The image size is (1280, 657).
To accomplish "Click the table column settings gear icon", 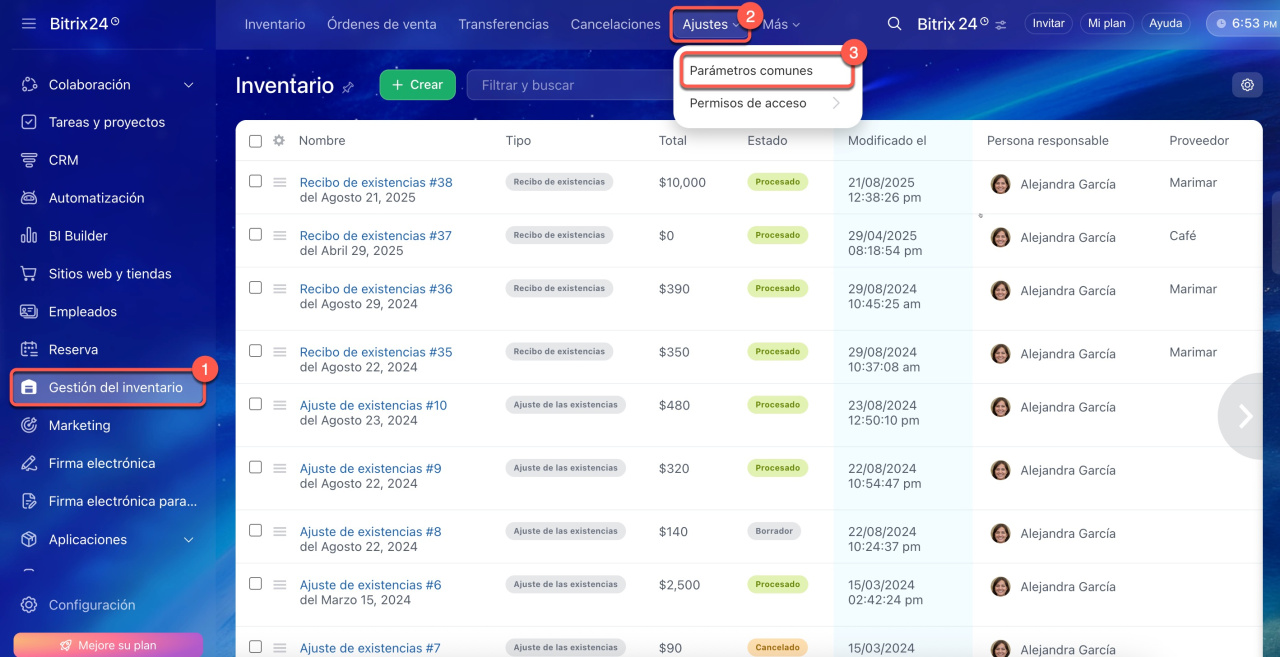I will click(x=279, y=141).
